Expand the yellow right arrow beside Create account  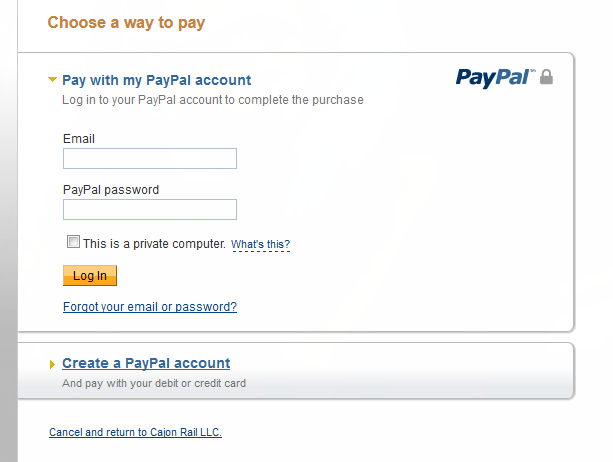click(x=52, y=364)
